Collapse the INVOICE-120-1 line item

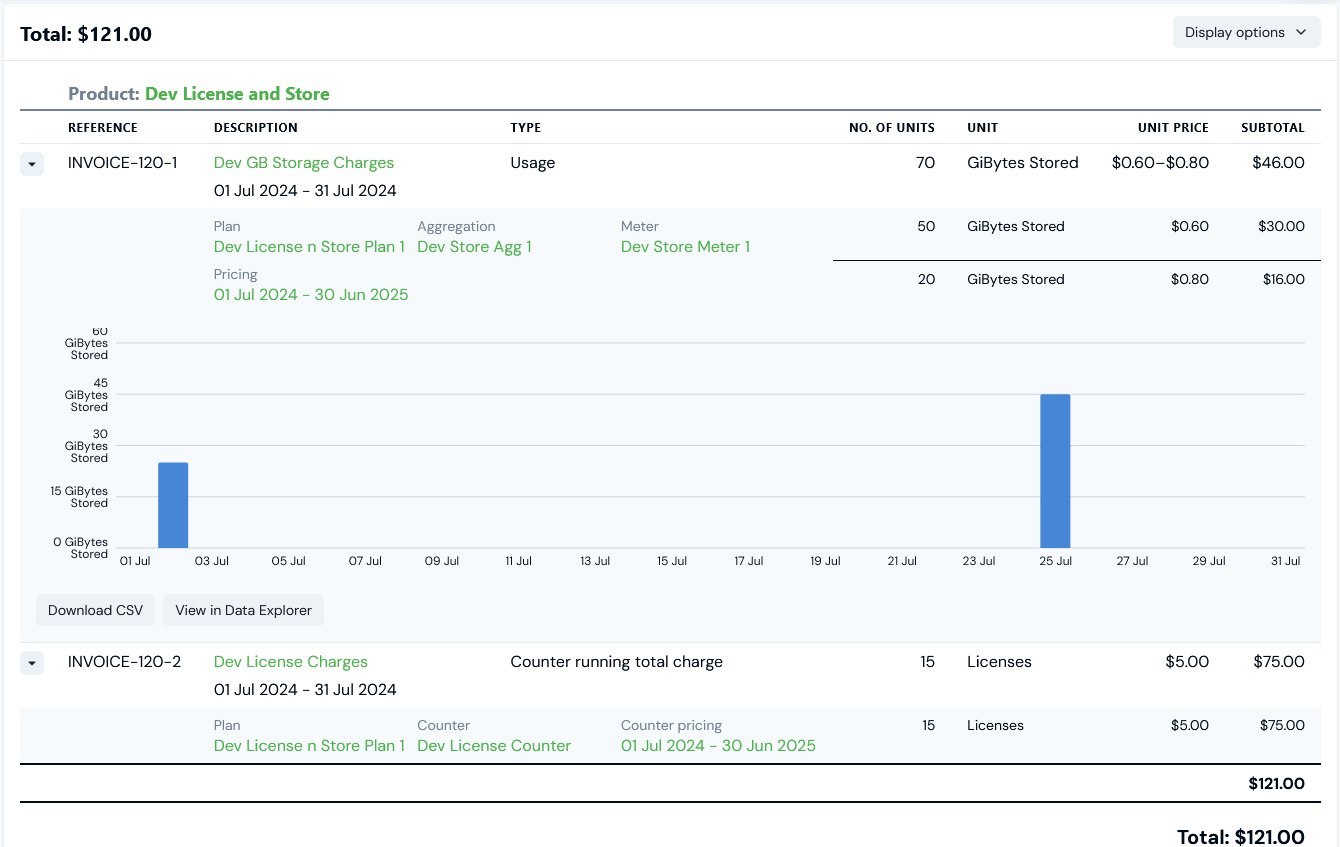tap(32, 164)
